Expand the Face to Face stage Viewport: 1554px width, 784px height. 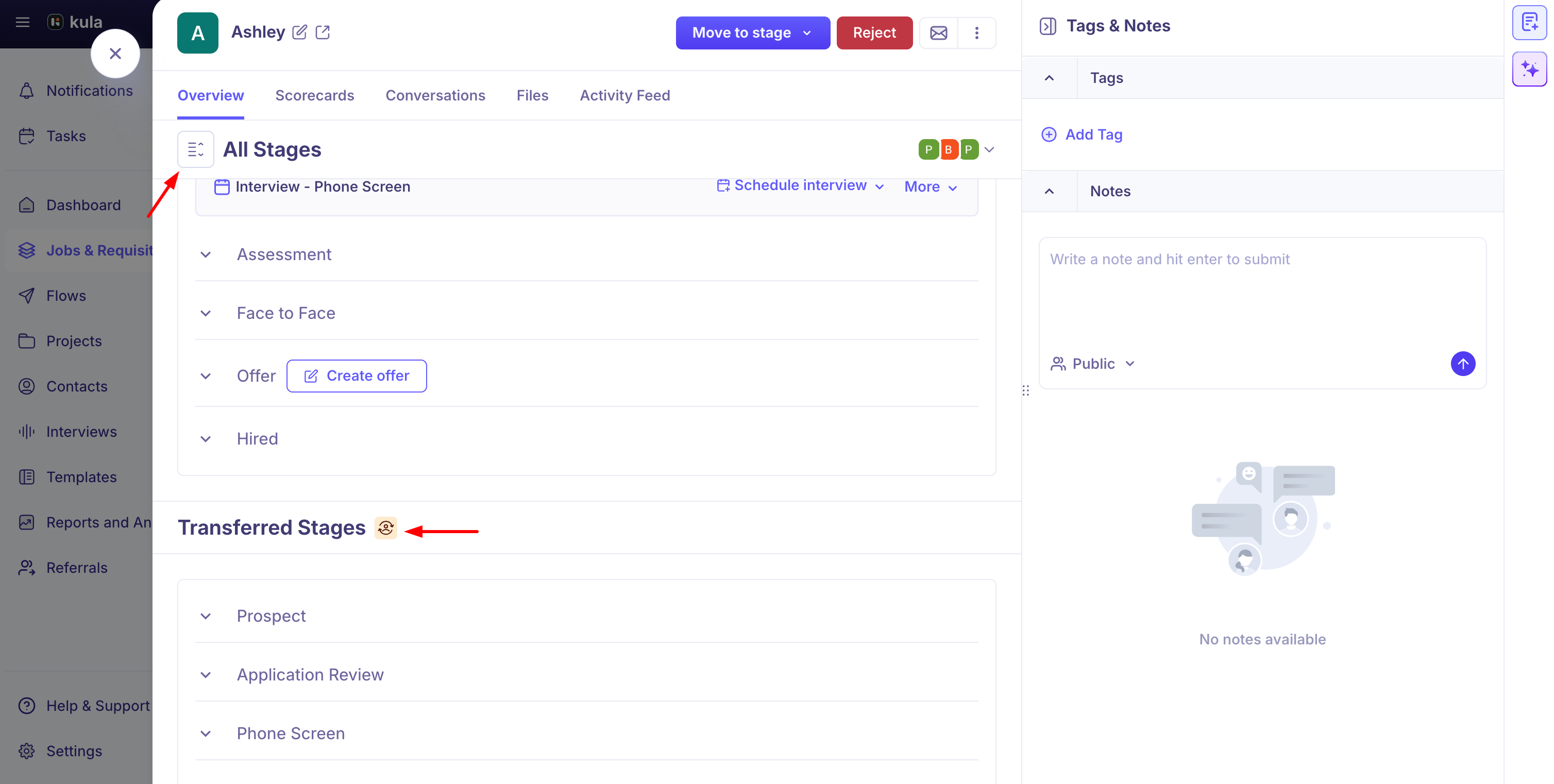click(206, 313)
